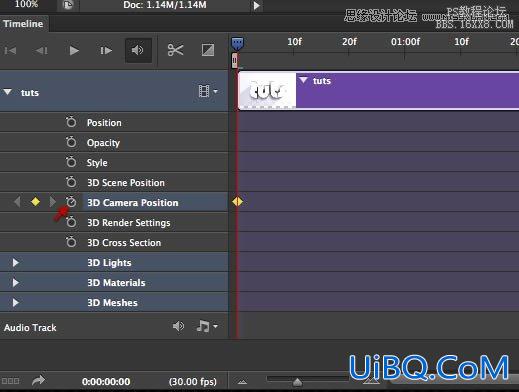Viewport: 519px width, 392px height.
Task: Select the 3D Camera Position row
Action: point(114,202)
